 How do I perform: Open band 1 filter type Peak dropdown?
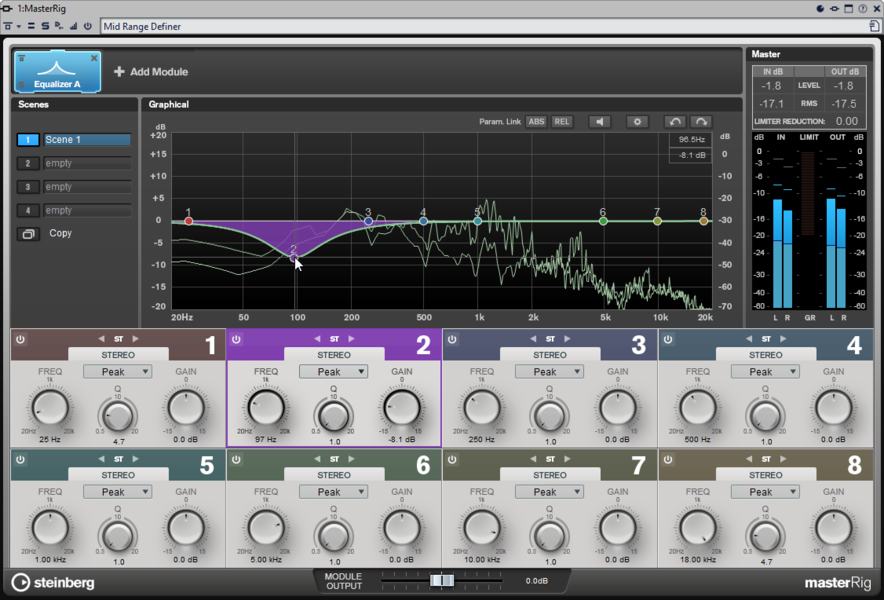(118, 372)
